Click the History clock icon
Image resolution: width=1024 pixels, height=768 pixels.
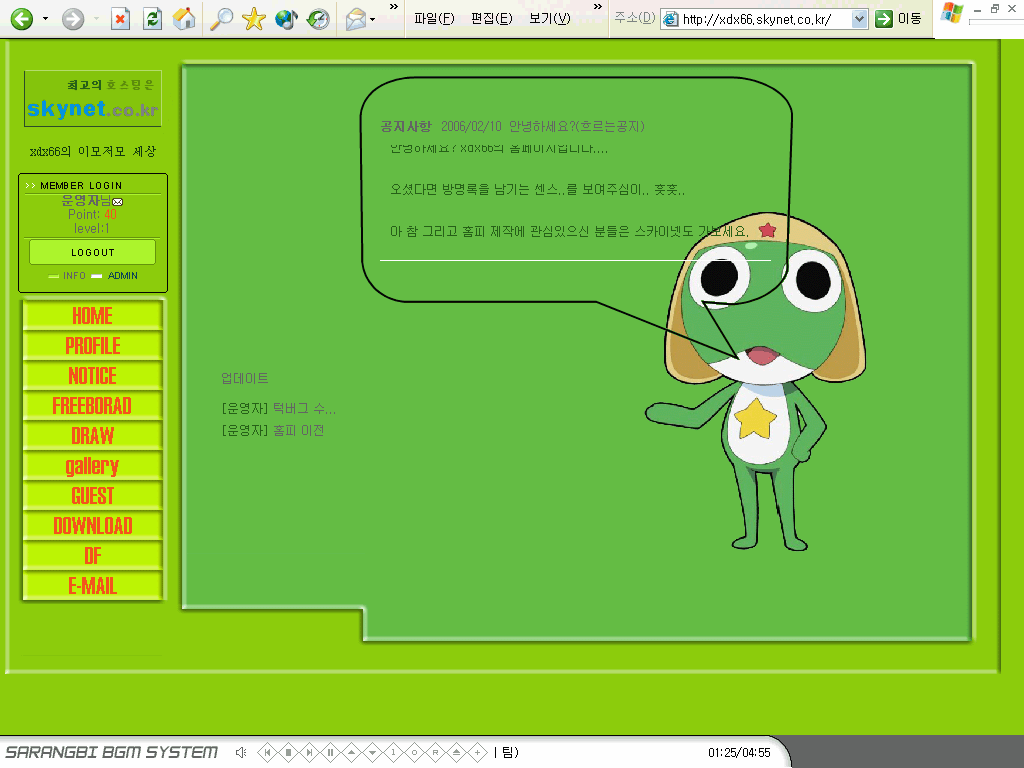coord(318,19)
